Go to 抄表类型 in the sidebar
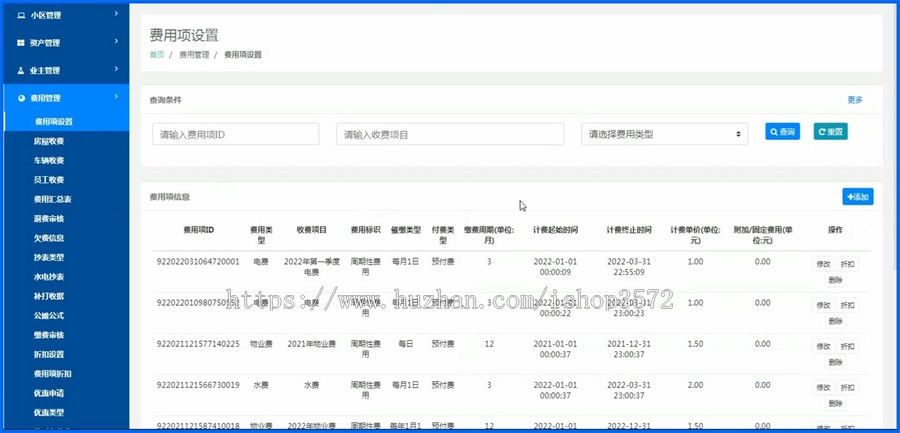 click(49, 257)
